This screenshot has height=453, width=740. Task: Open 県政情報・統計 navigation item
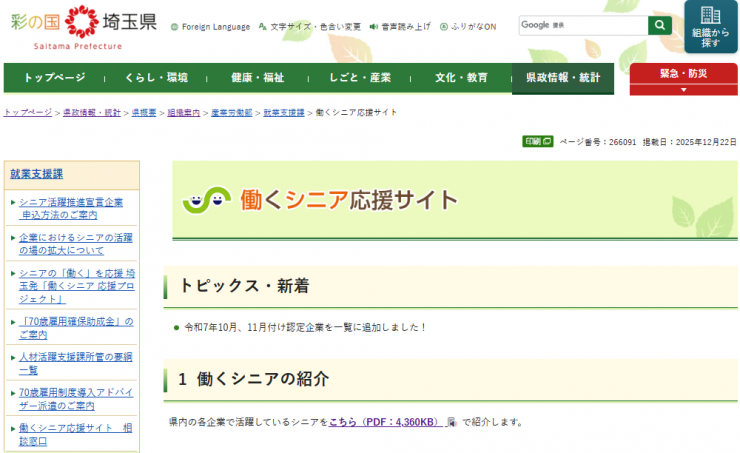click(x=563, y=78)
